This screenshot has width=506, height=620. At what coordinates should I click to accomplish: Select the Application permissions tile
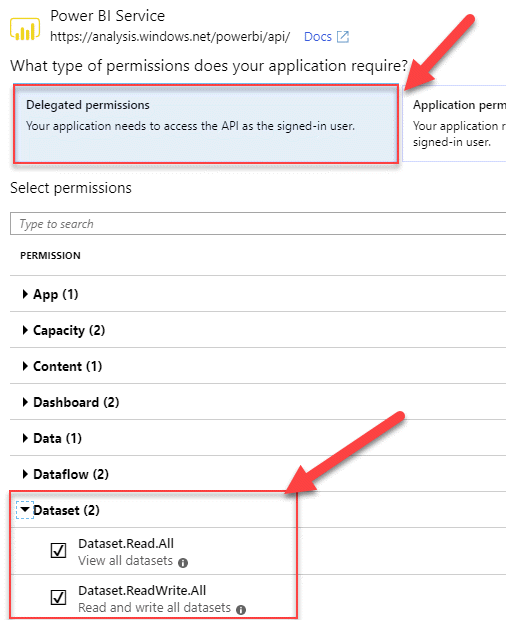[x=455, y=123]
